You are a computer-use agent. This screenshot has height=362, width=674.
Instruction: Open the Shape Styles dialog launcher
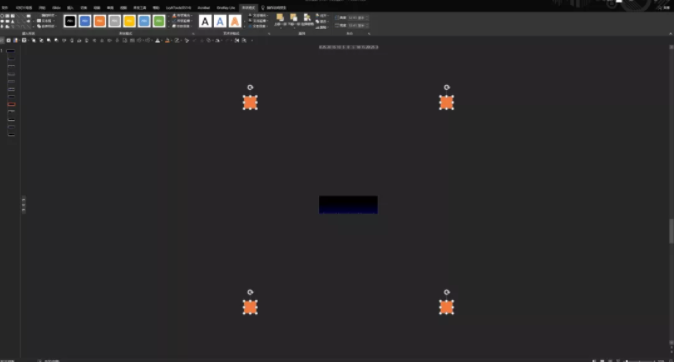coord(193,33)
